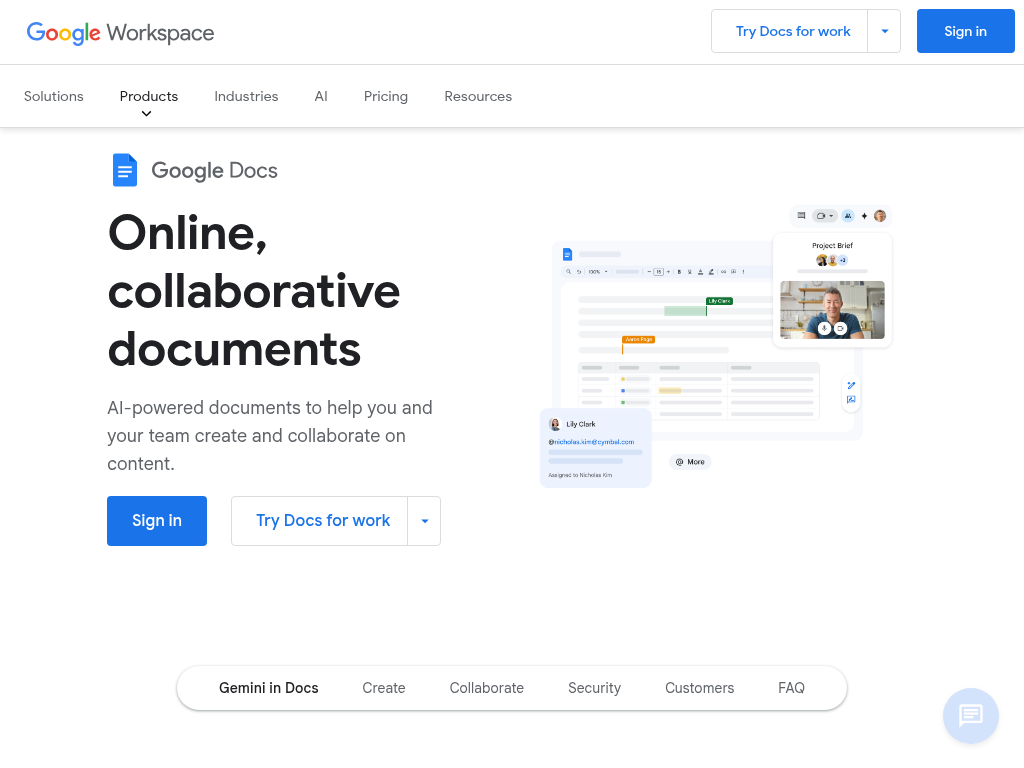
Task: Click the Lily Clark comment card
Action: pos(596,448)
